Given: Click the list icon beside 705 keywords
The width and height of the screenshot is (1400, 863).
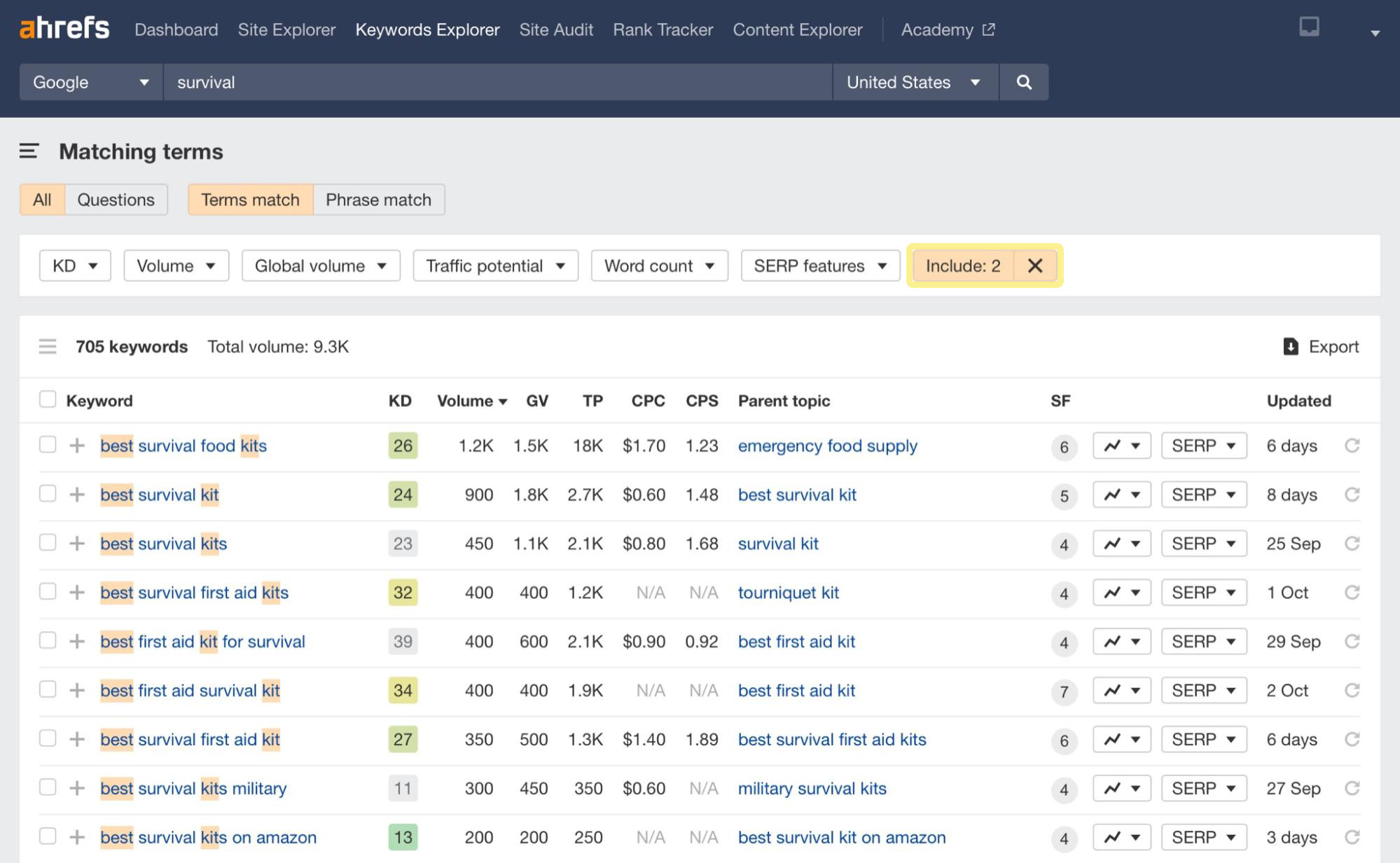Looking at the screenshot, I should pyautogui.click(x=46, y=346).
